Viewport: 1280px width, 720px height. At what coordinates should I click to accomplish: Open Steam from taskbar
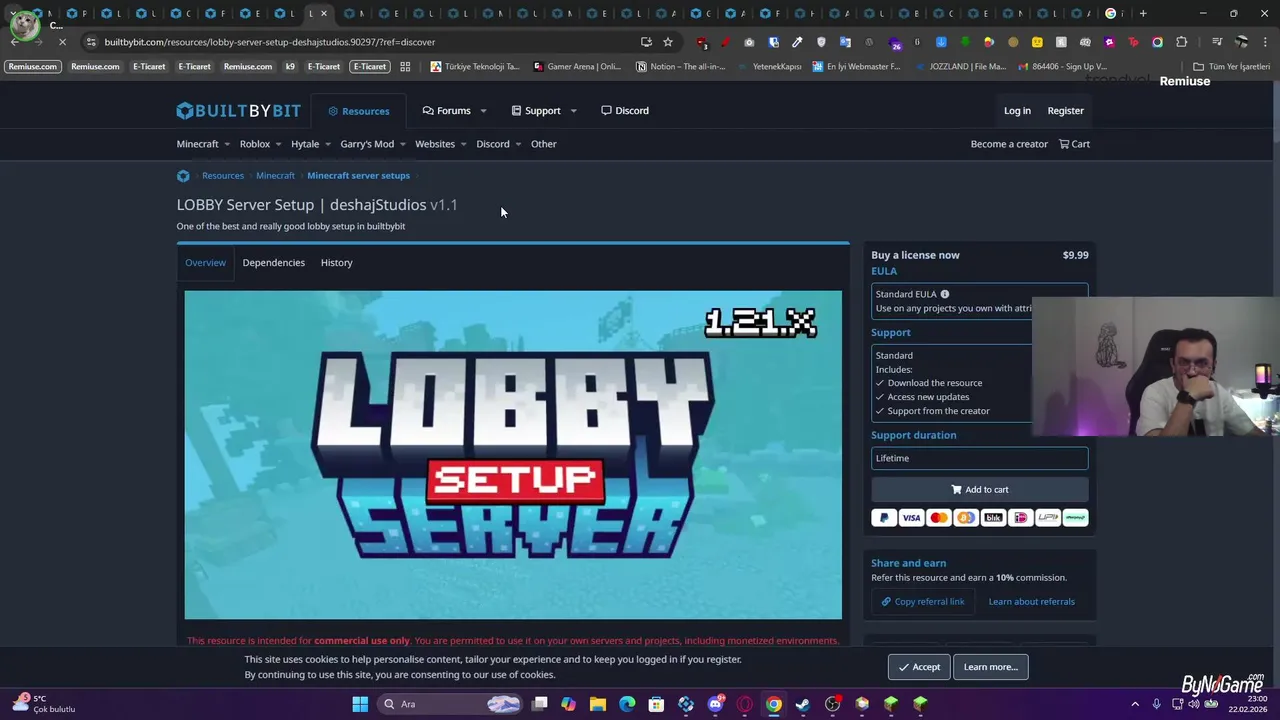click(x=803, y=704)
